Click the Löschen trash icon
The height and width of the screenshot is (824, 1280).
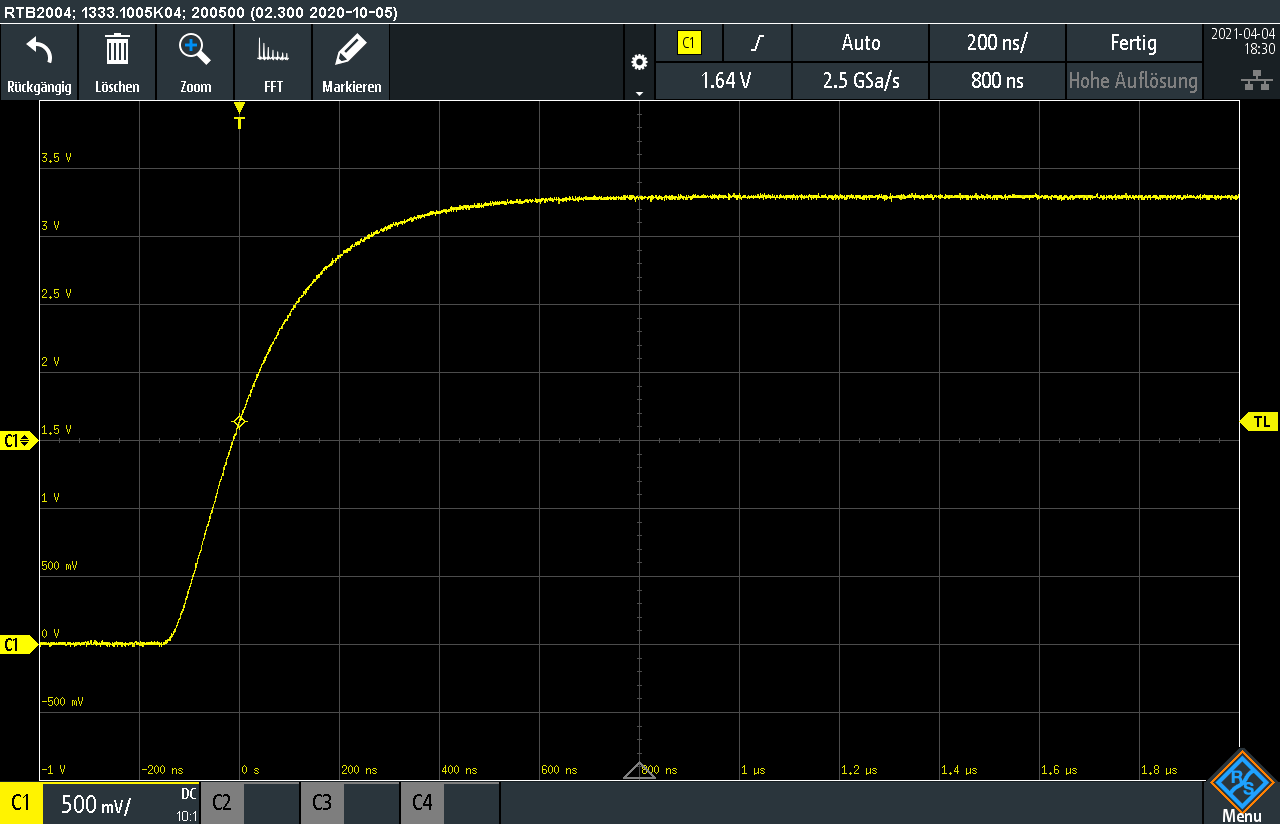[117, 49]
